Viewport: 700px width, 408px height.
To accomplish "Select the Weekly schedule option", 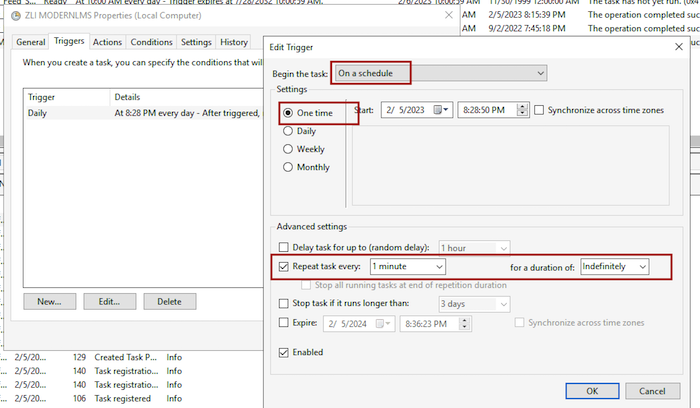I will coord(288,149).
